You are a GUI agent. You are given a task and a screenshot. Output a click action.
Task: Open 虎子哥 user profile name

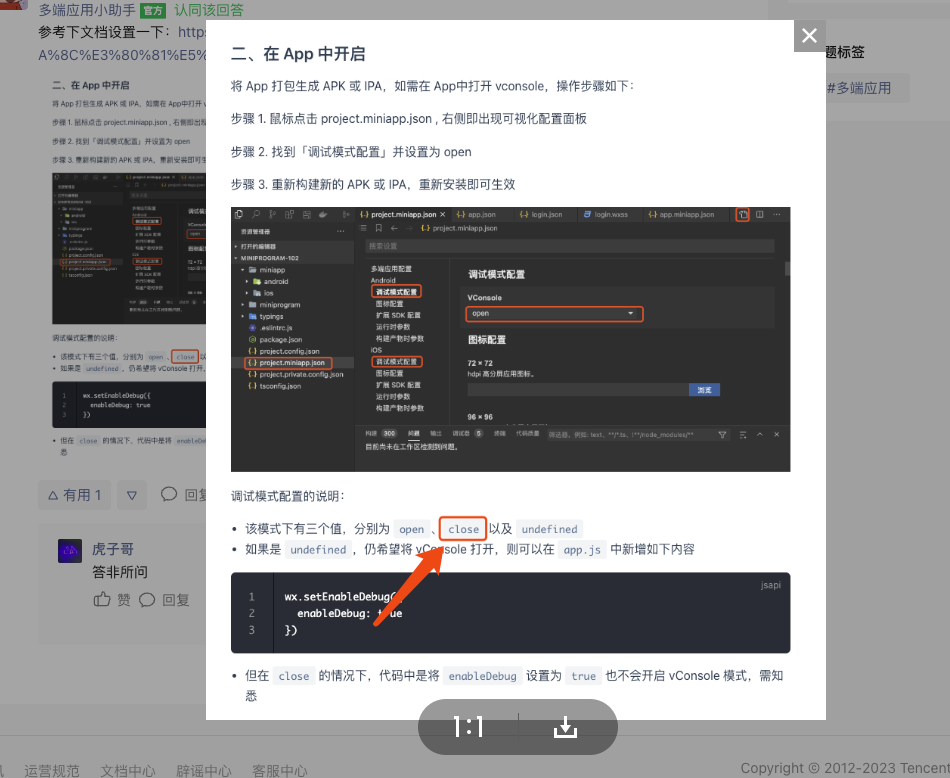tap(113, 549)
